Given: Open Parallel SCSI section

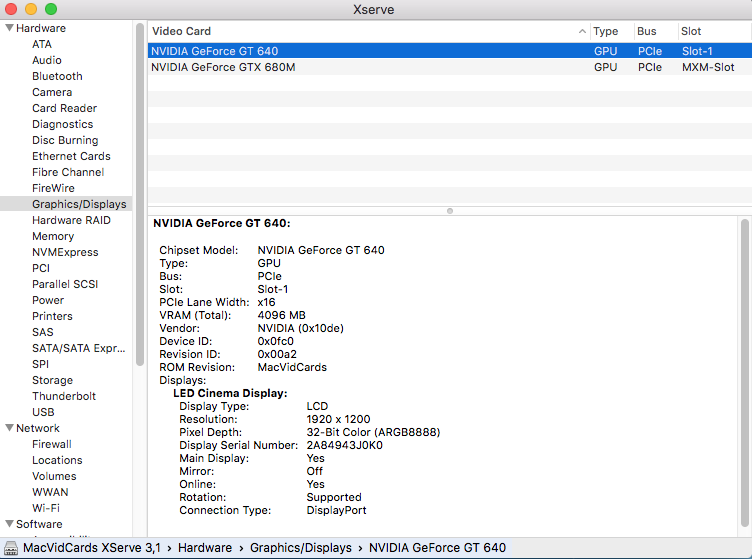Looking at the screenshot, I should pyautogui.click(x=65, y=284).
